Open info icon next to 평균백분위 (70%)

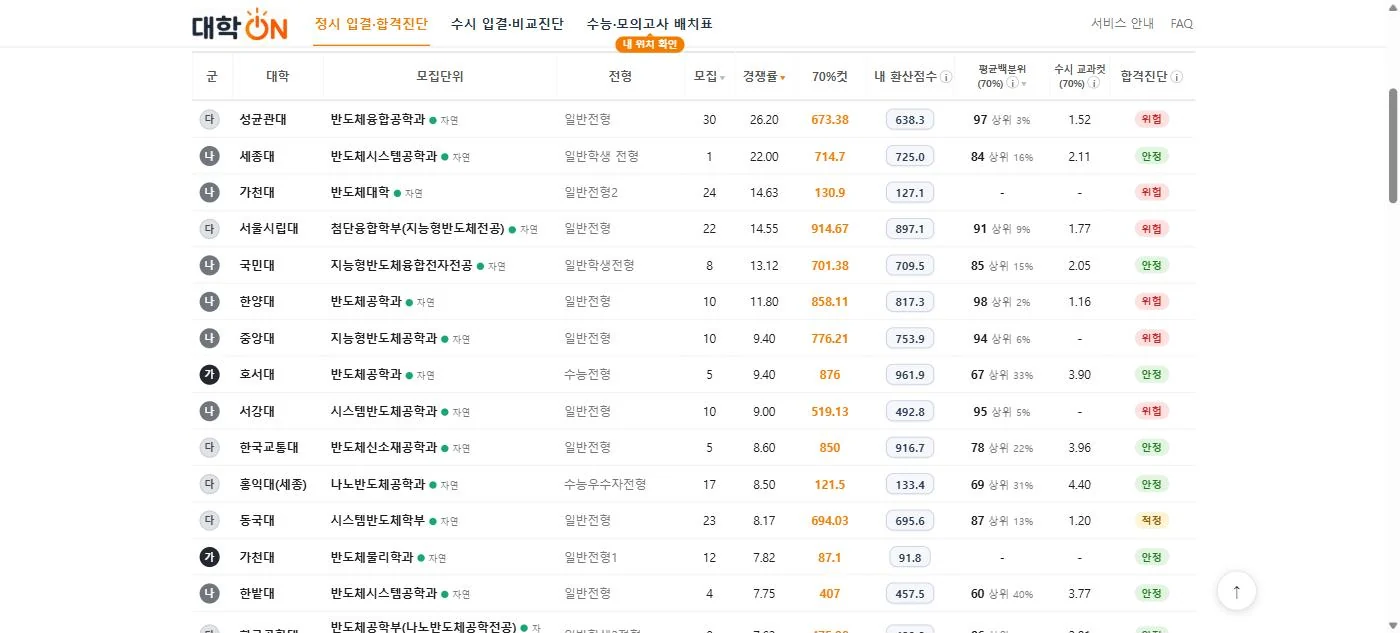tap(1011, 84)
